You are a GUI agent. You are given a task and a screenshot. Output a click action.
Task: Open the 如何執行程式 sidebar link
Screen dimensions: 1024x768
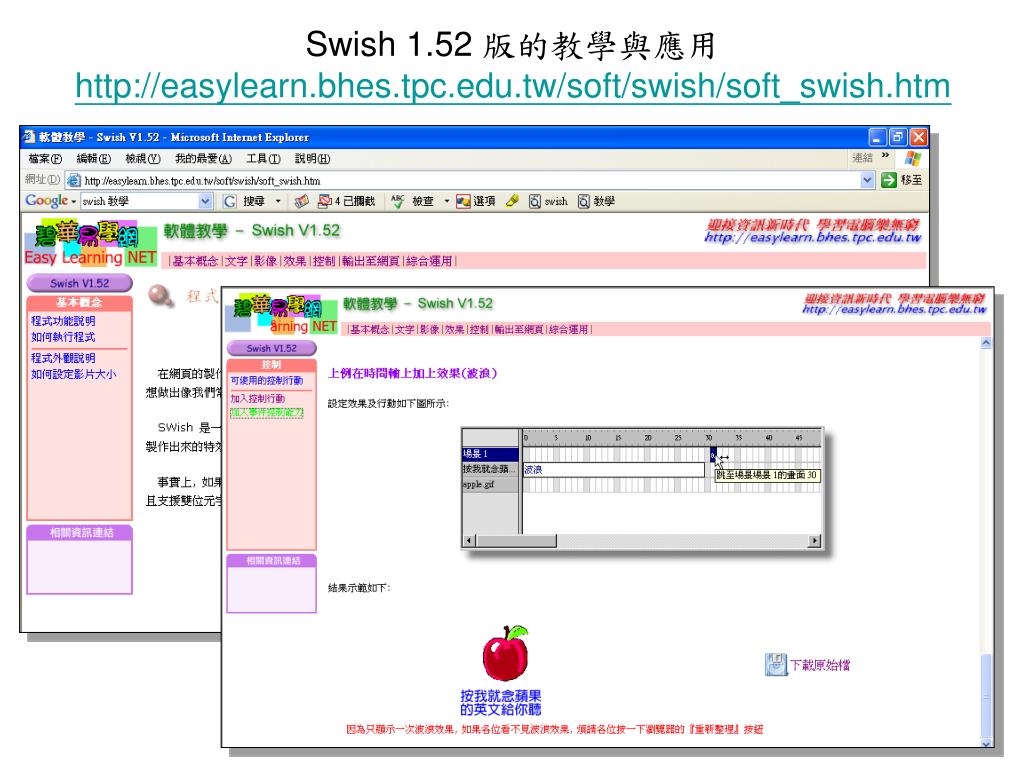point(63,337)
